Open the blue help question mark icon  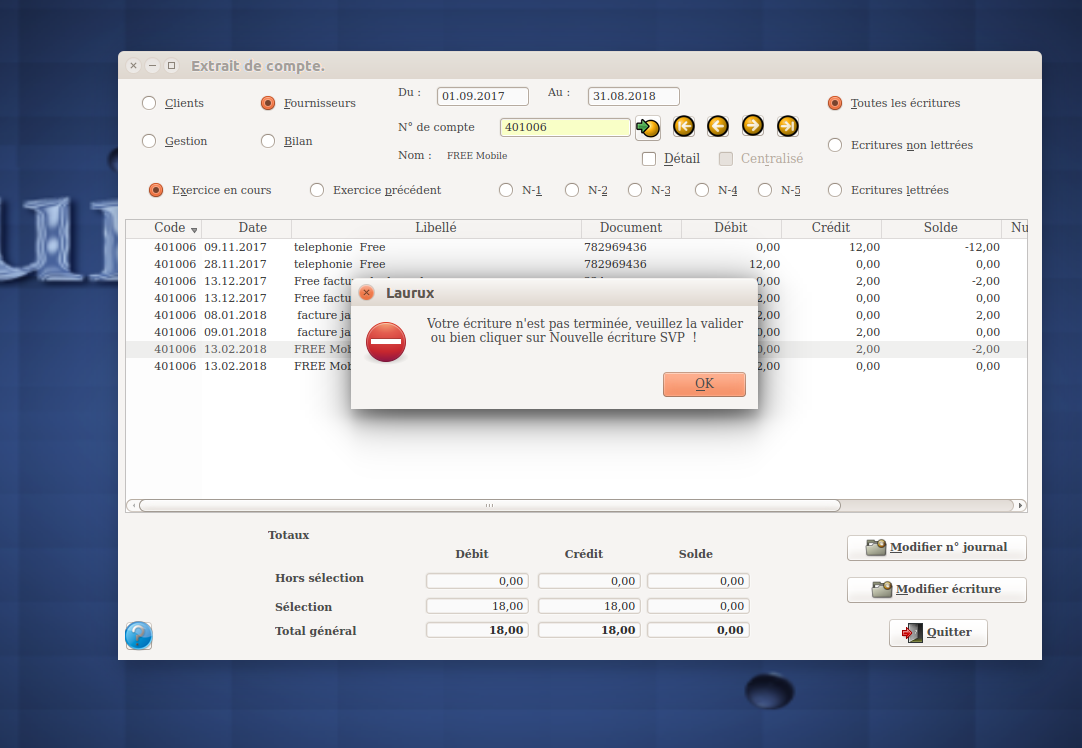(139, 636)
